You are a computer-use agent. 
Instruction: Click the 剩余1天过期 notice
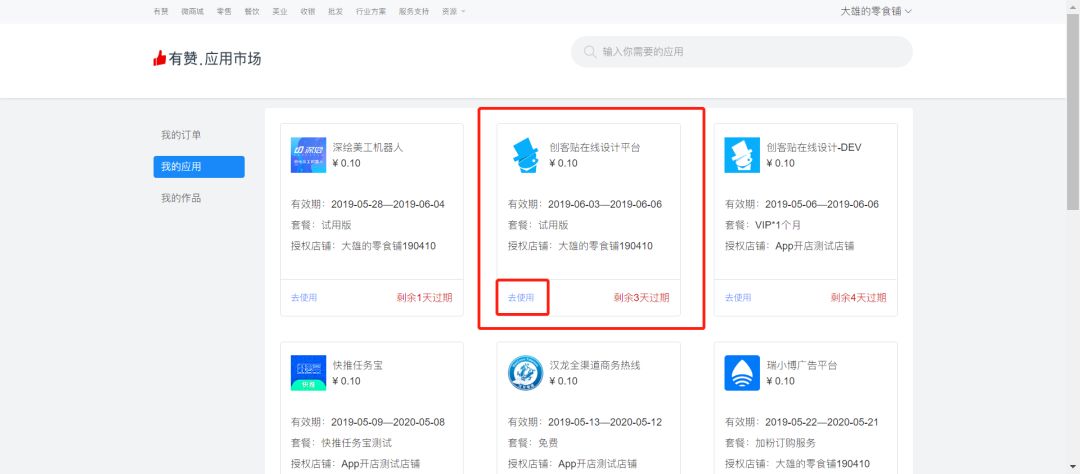pos(424,298)
